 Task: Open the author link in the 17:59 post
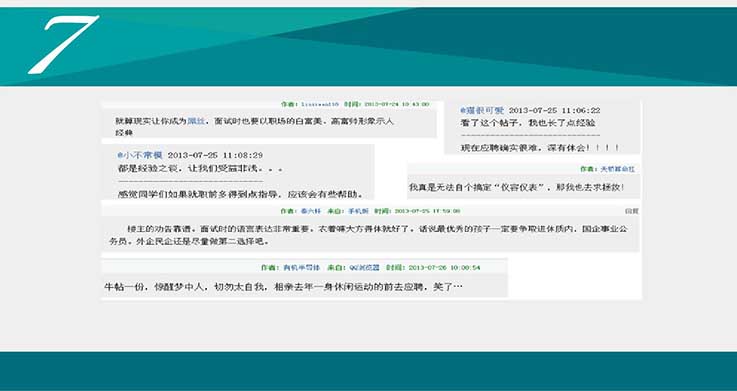click(311, 211)
